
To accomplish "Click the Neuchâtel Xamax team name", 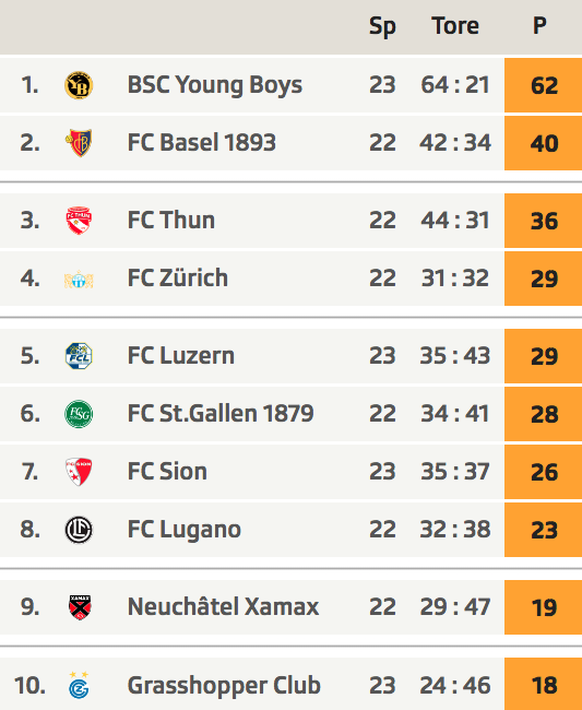I will (x=223, y=607).
